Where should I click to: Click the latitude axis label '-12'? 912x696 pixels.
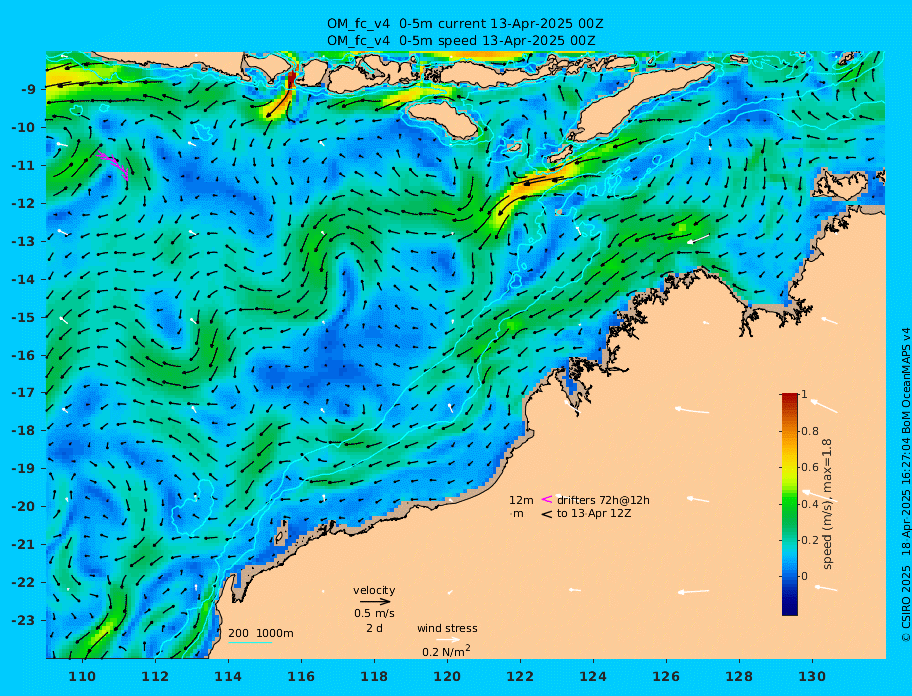[27, 203]
